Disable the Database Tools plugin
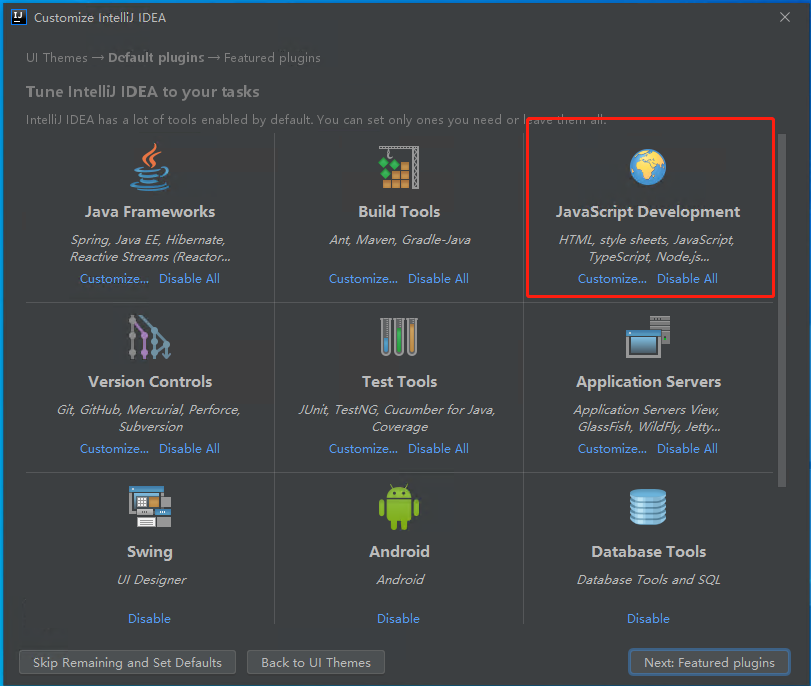Image resolution: width=811 pixels, height=686 pixels. pos(648,619)
